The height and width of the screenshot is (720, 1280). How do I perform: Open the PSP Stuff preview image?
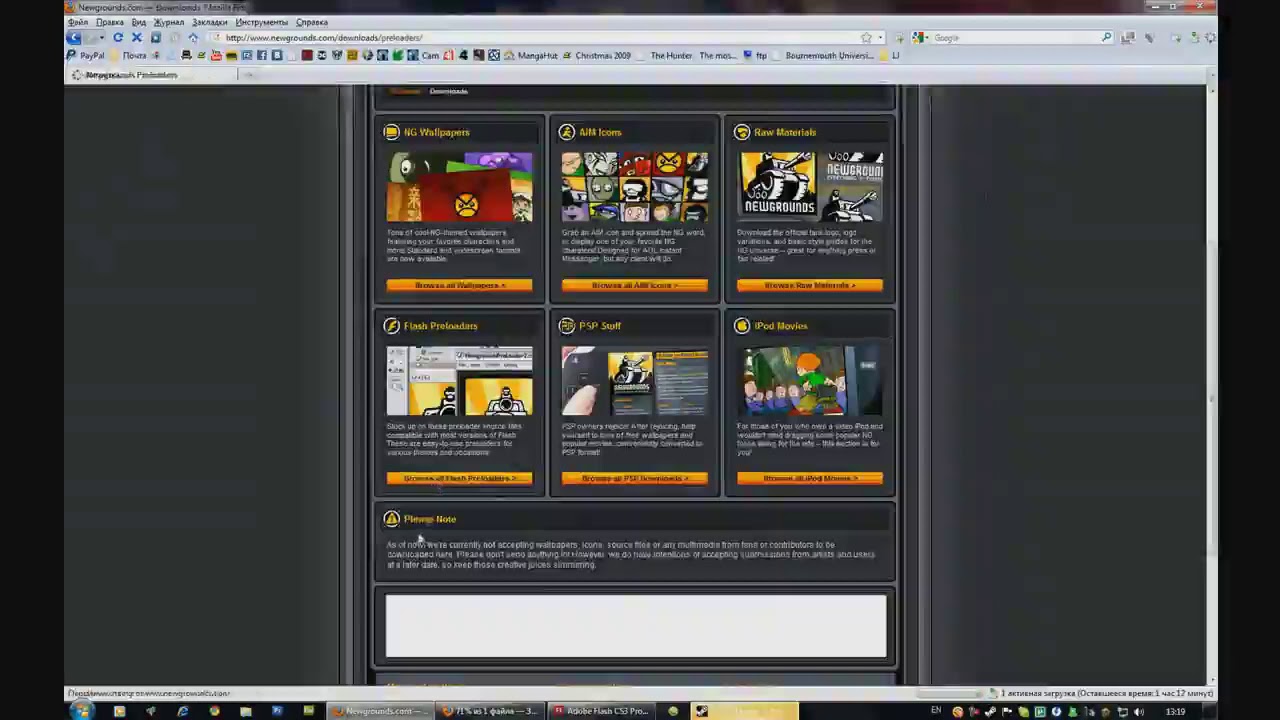pos(634,381)
